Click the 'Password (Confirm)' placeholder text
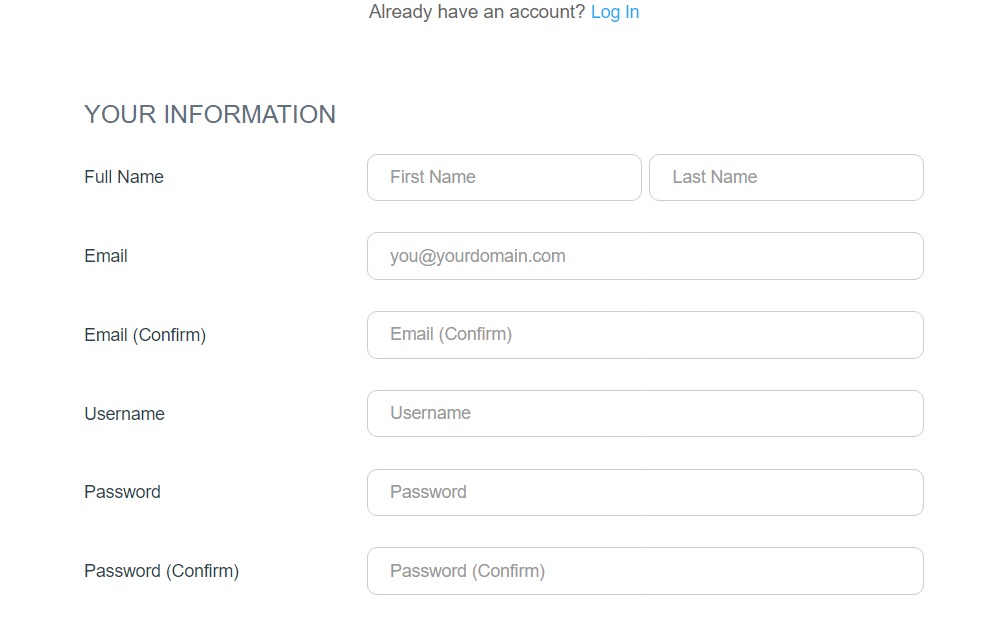Image resolution: width=1007 pixels, height=624 pixels. 467,571
